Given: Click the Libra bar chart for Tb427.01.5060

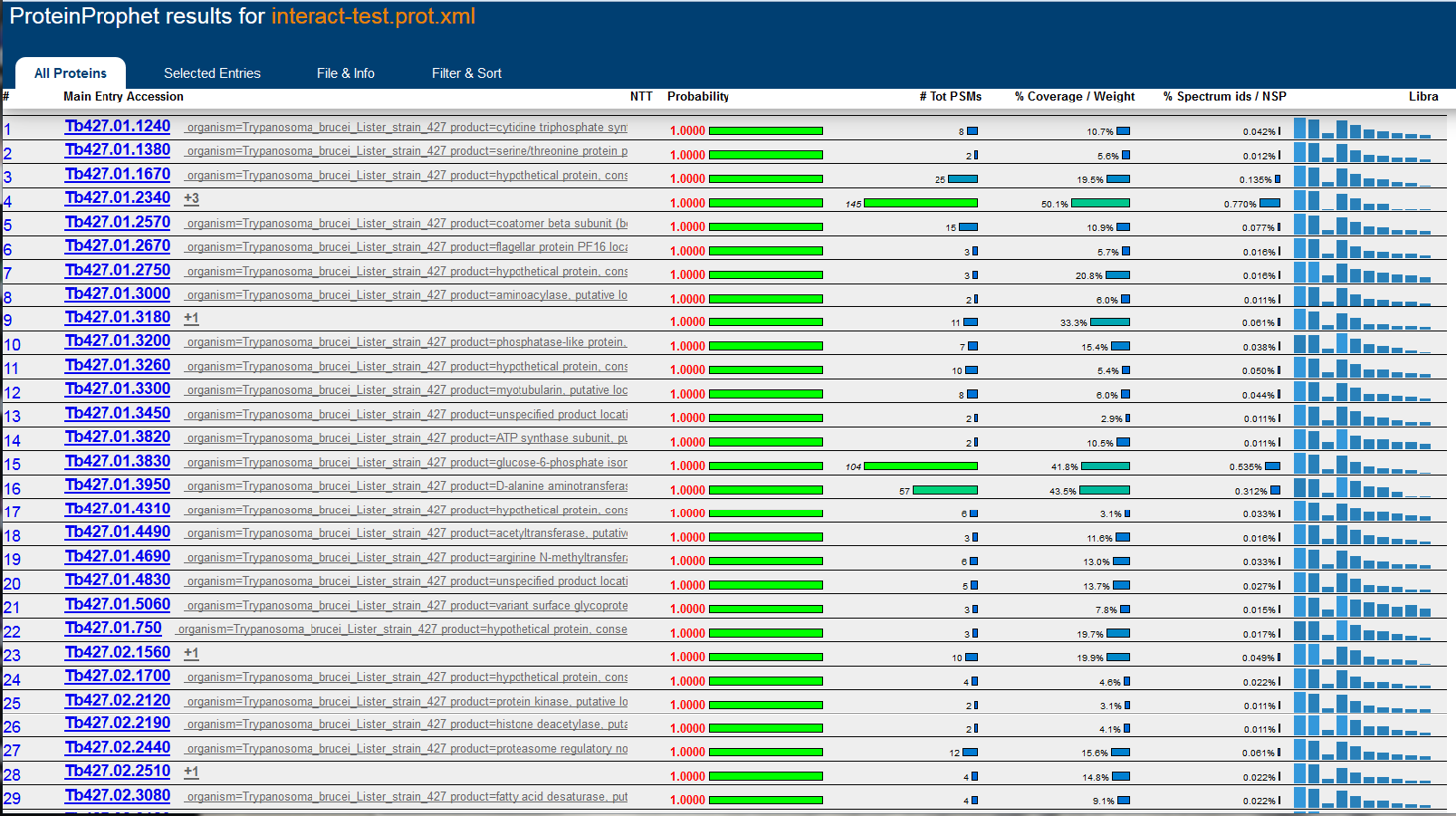Looking at the screenshot, I should 1362,607.
